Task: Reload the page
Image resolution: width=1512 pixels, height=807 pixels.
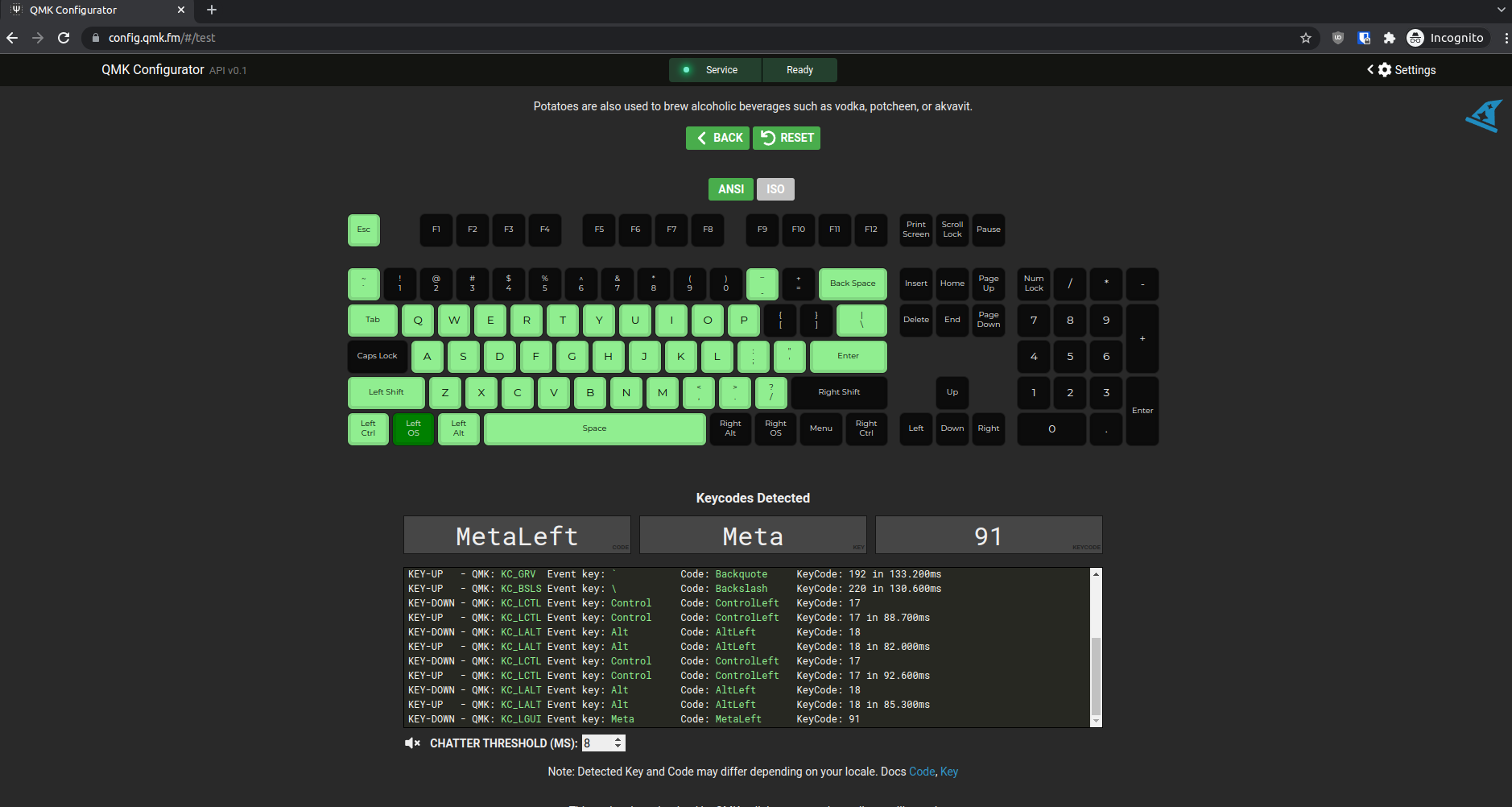Action: click(x=64, y=38)
